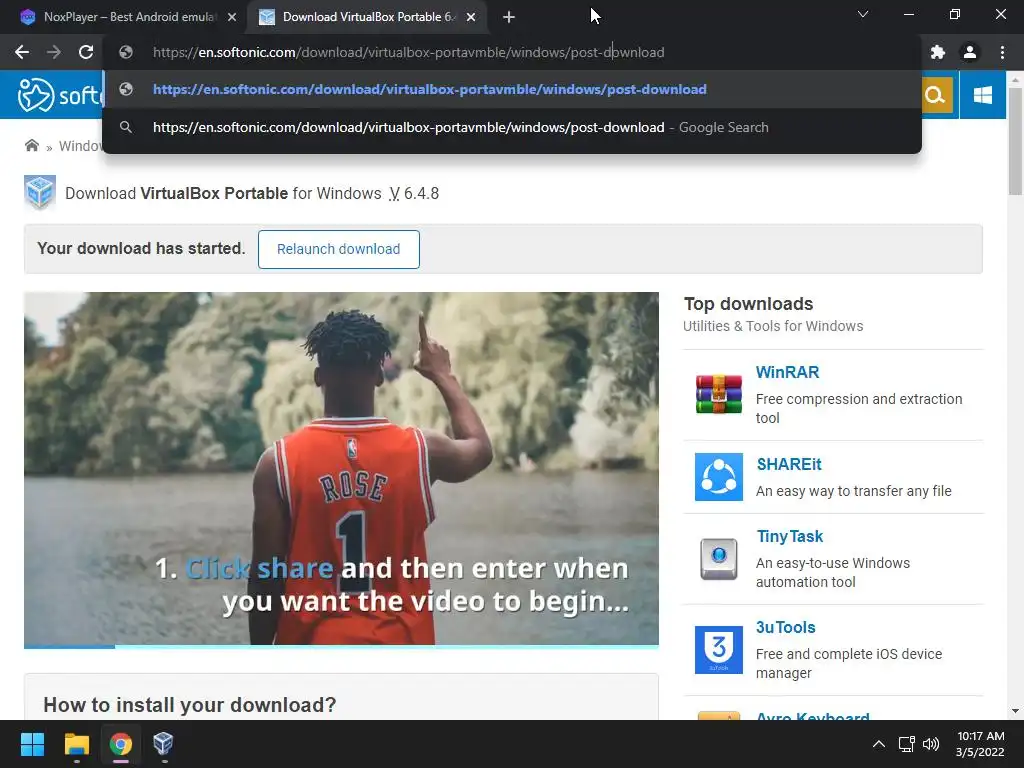
Task: Close the Download VirtualBox Portable tab
Action: (x=471, y=17)
